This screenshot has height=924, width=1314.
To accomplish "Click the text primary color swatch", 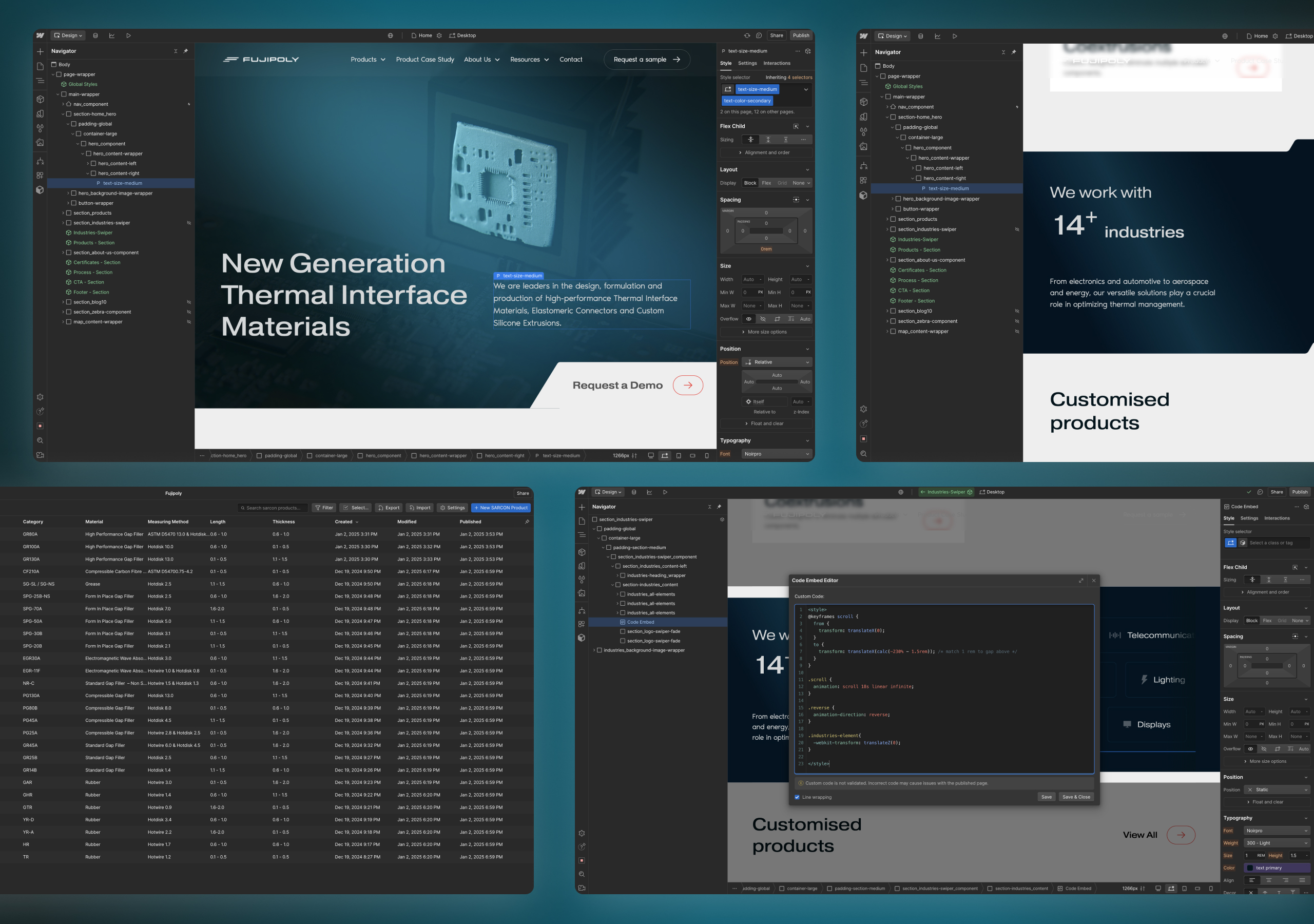I will [1250, 868].
